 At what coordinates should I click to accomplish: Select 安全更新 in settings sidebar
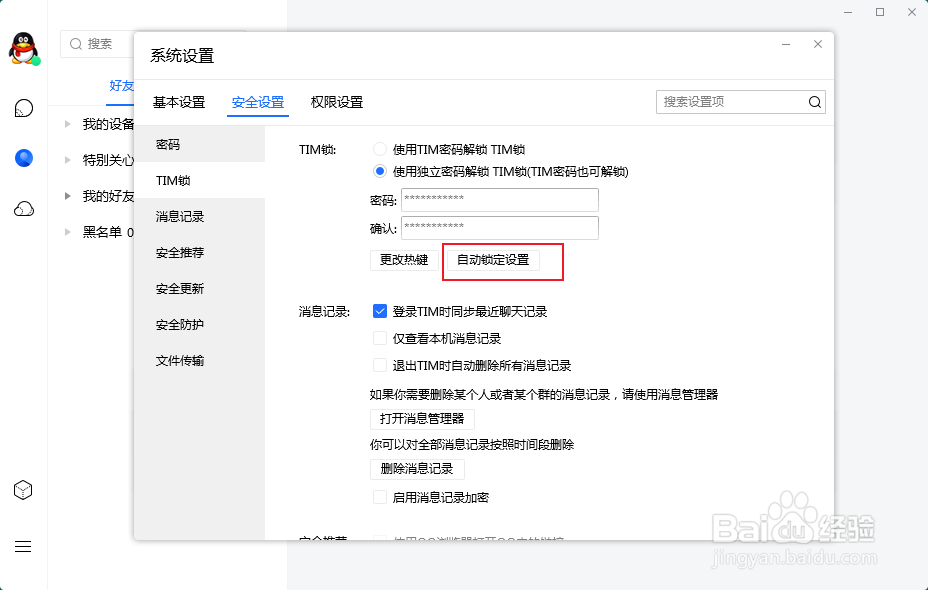click(x=199, y=289)
